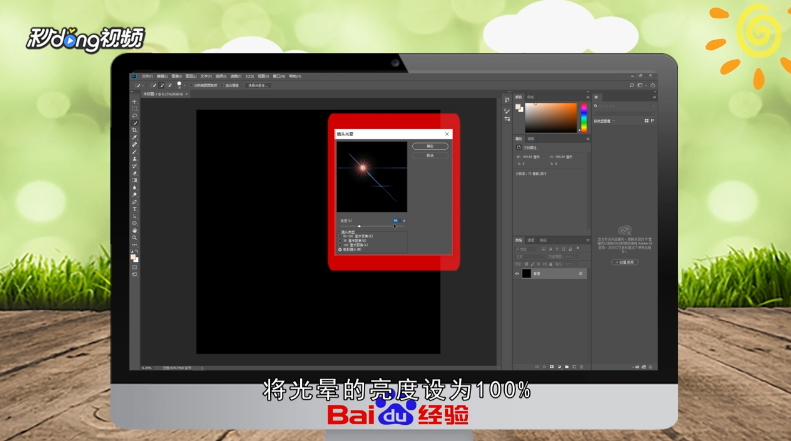Select the Rectangular Marquee tool
Viewport: 791px width, 441px height.
tap(135, 108)
